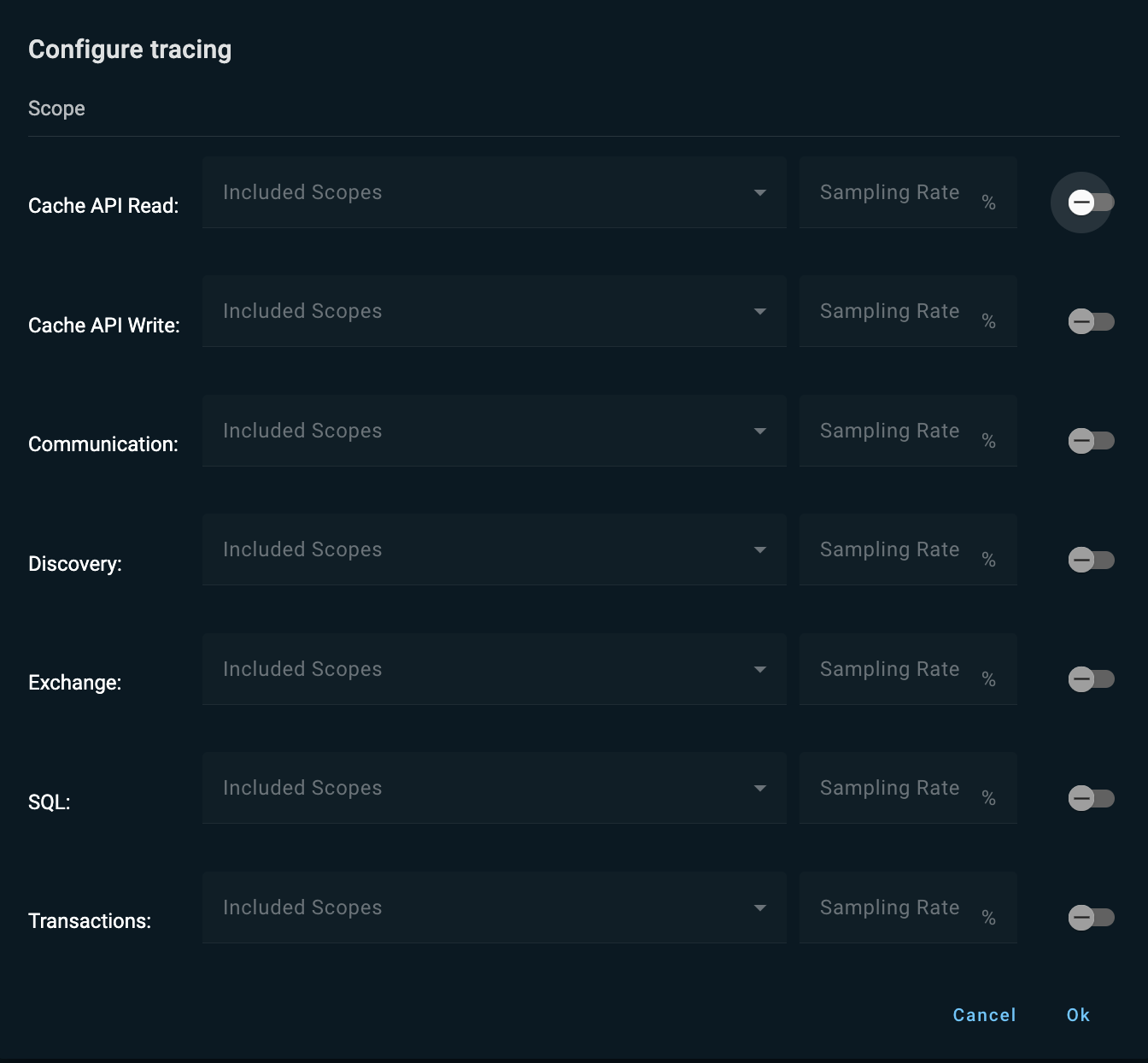Screen dimensions: 1148x1063
Task: Switch on the Transactions tracing toggle
Action: coord(1091,918)
